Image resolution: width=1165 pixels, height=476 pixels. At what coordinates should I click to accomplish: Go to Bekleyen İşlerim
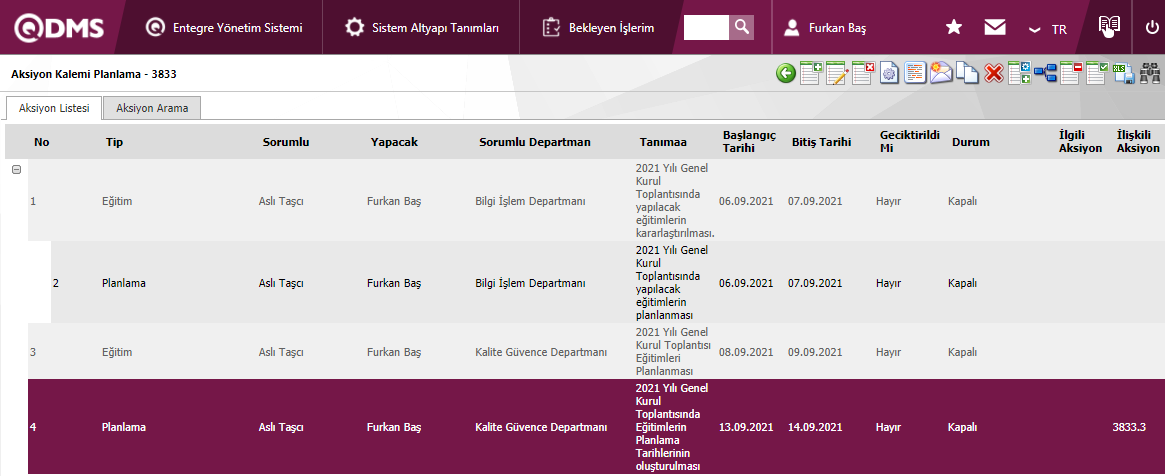click(x=598, y=28)
